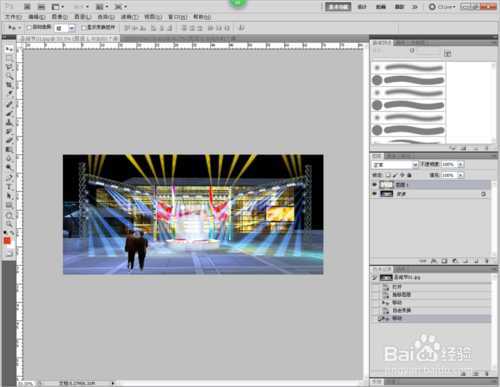Toggle lock transparent pixels in Layers panel

(388, 175)
